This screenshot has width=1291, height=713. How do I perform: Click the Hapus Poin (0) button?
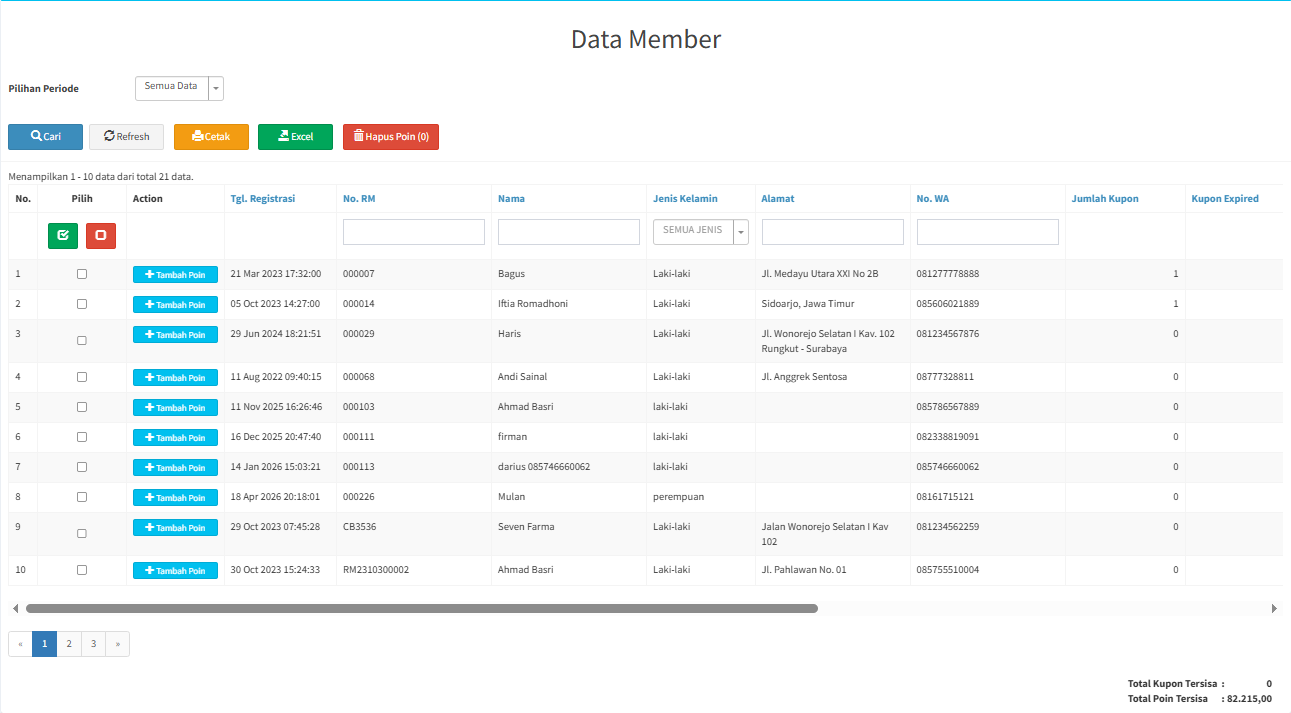point(391,137)
